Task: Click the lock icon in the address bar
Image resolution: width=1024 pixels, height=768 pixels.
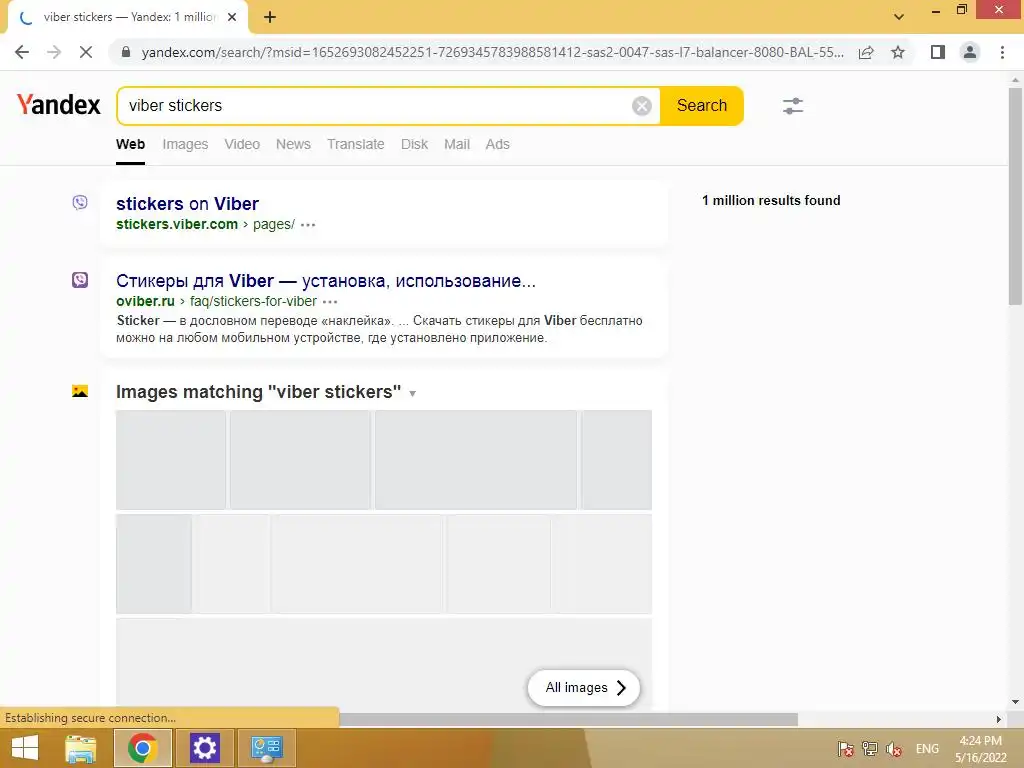Action: click(x=126, y=52)
